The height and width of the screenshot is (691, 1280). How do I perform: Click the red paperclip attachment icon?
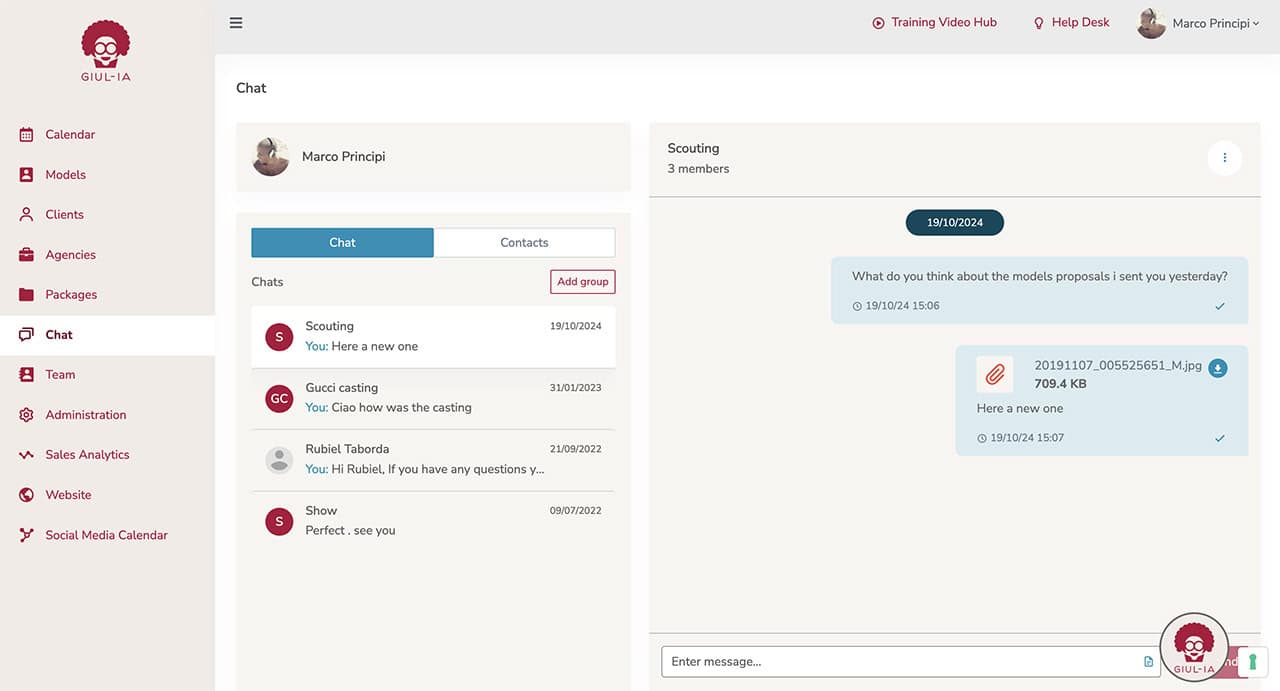pos(995,374)
